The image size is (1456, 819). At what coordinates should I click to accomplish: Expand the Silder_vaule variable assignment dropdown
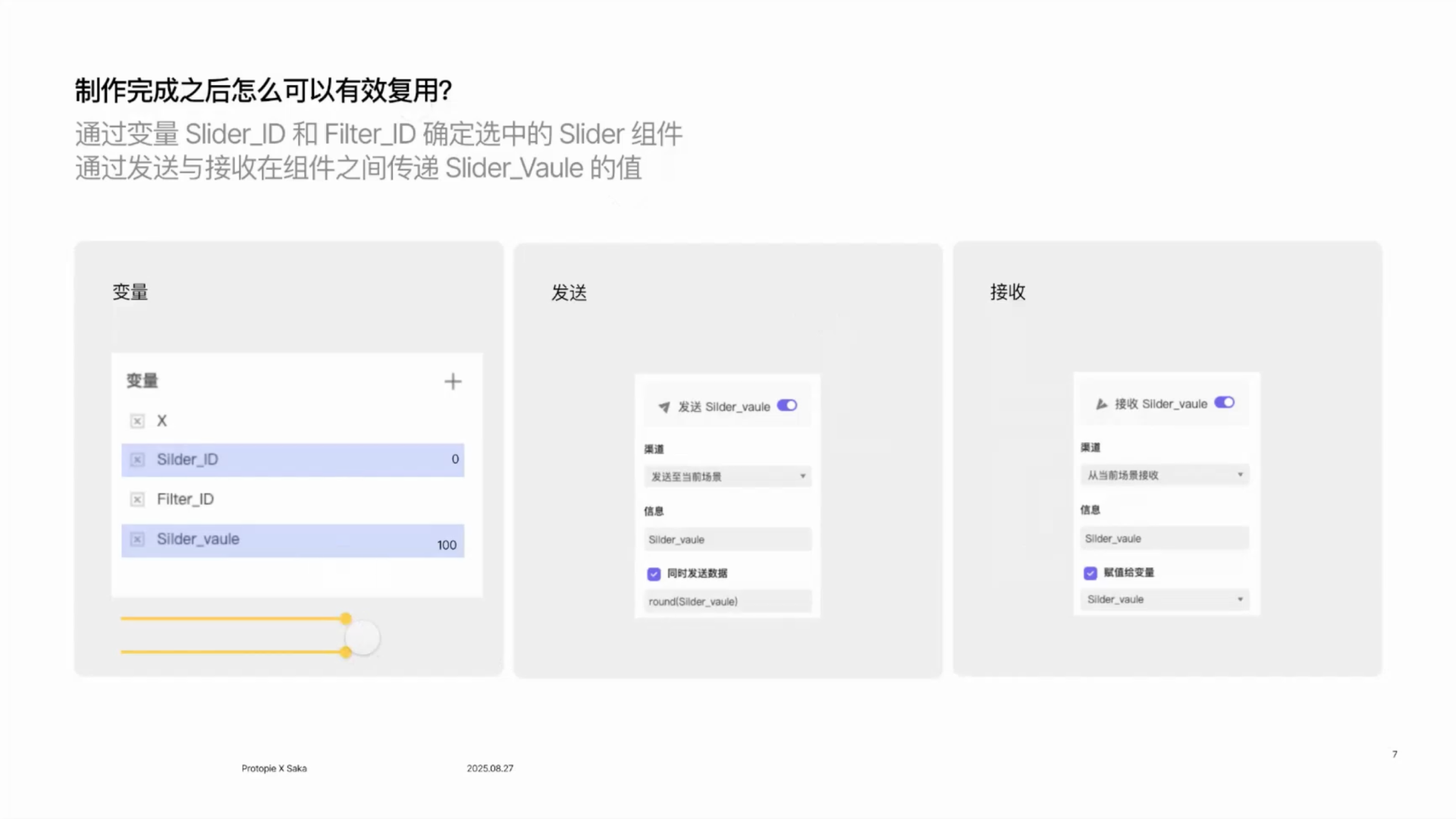click(1164, 599)
